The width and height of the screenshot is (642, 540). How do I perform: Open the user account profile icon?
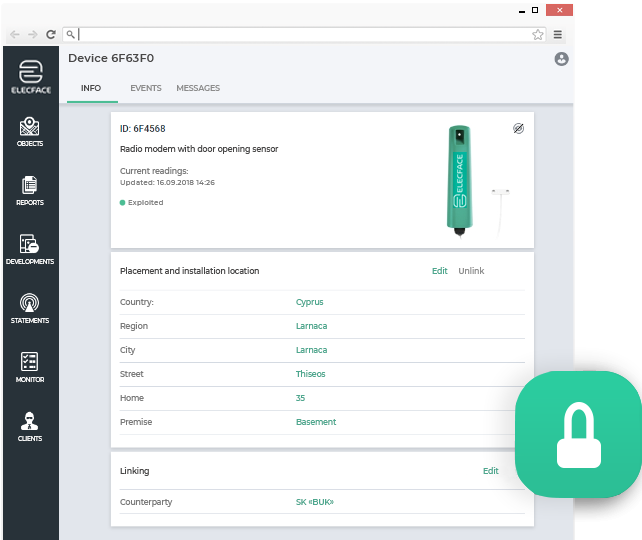[561, 59]
